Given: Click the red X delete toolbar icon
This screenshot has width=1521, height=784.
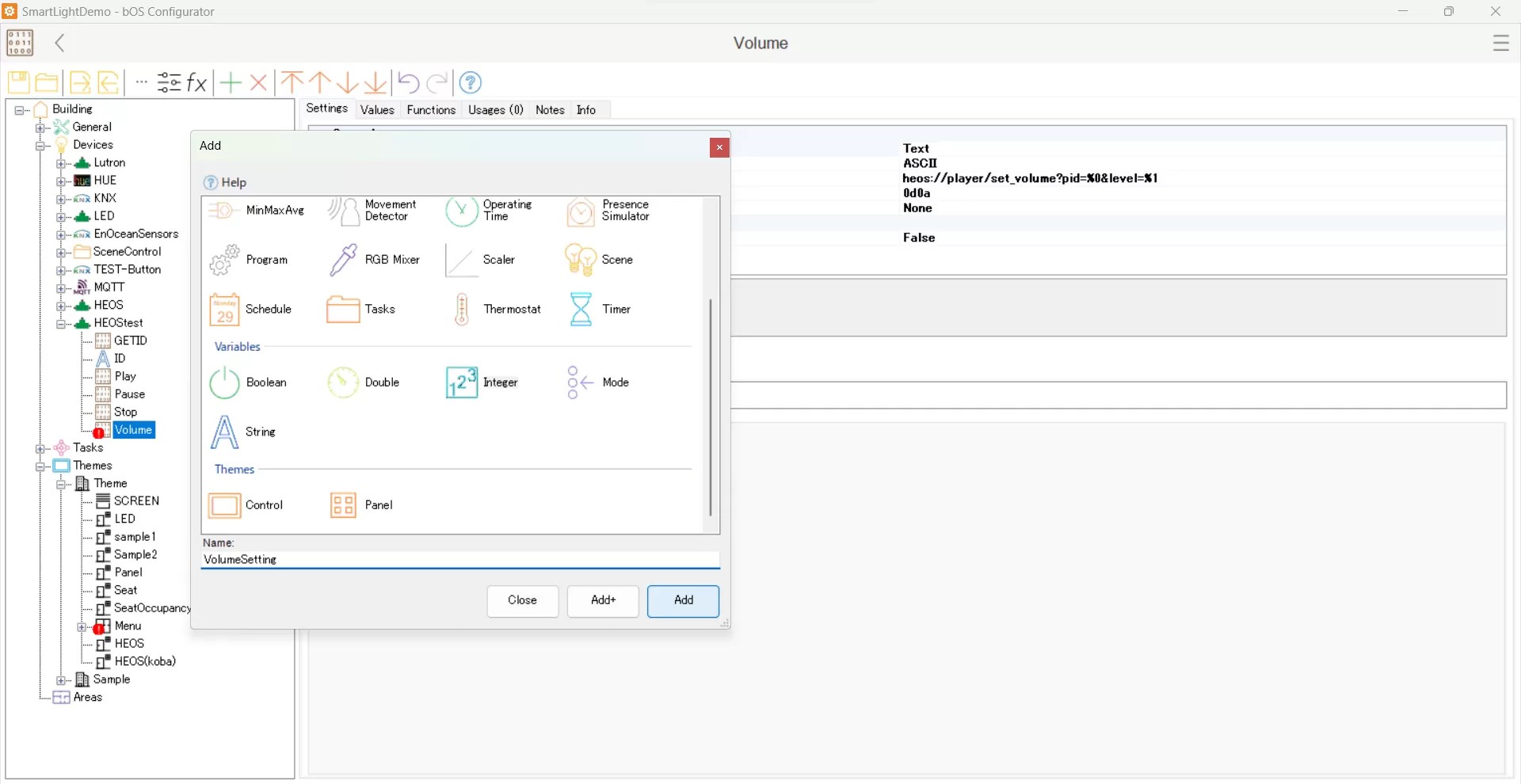Looking at the screenshot, I should pos(258,82).
